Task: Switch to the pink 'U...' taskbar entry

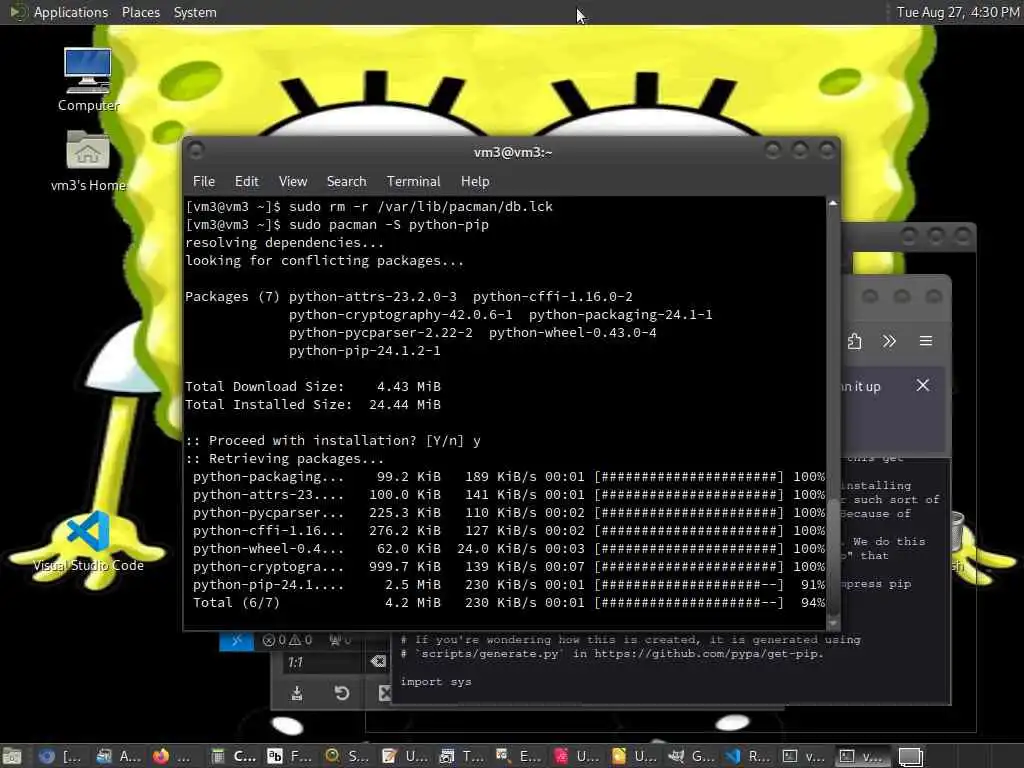Action: 575,756
